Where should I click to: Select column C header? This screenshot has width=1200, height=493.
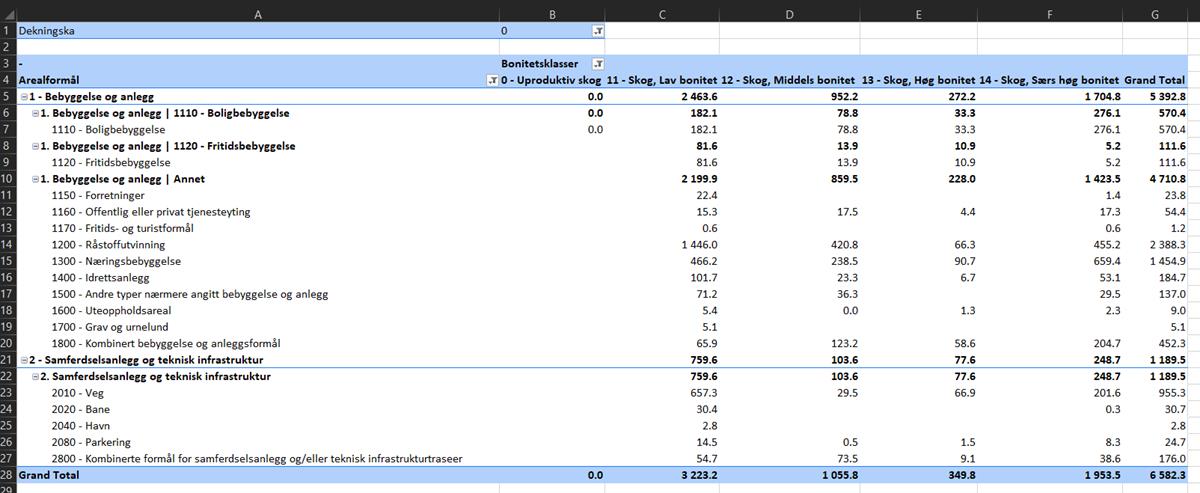pos(662,13)
